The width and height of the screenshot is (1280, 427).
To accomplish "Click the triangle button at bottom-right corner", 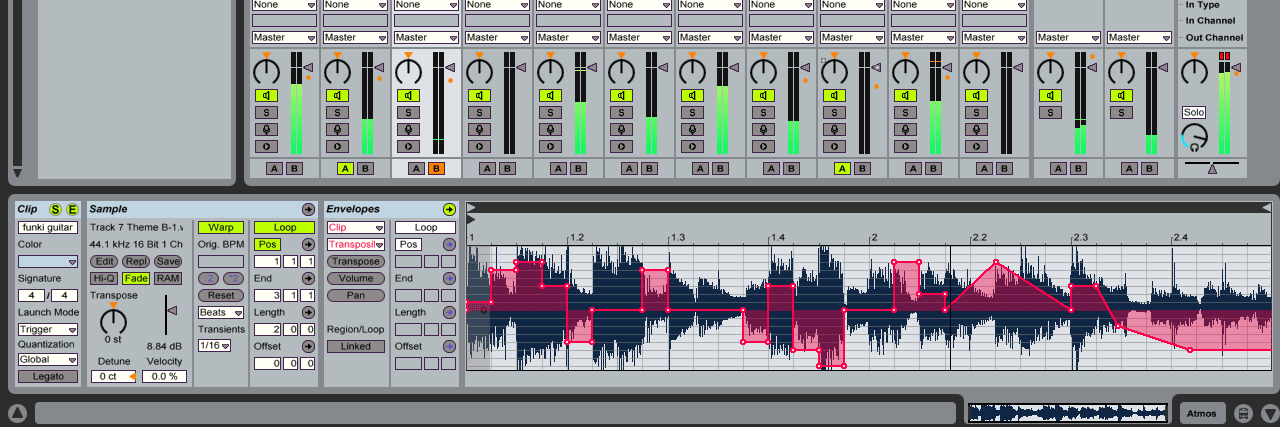I will [1269, 413].
